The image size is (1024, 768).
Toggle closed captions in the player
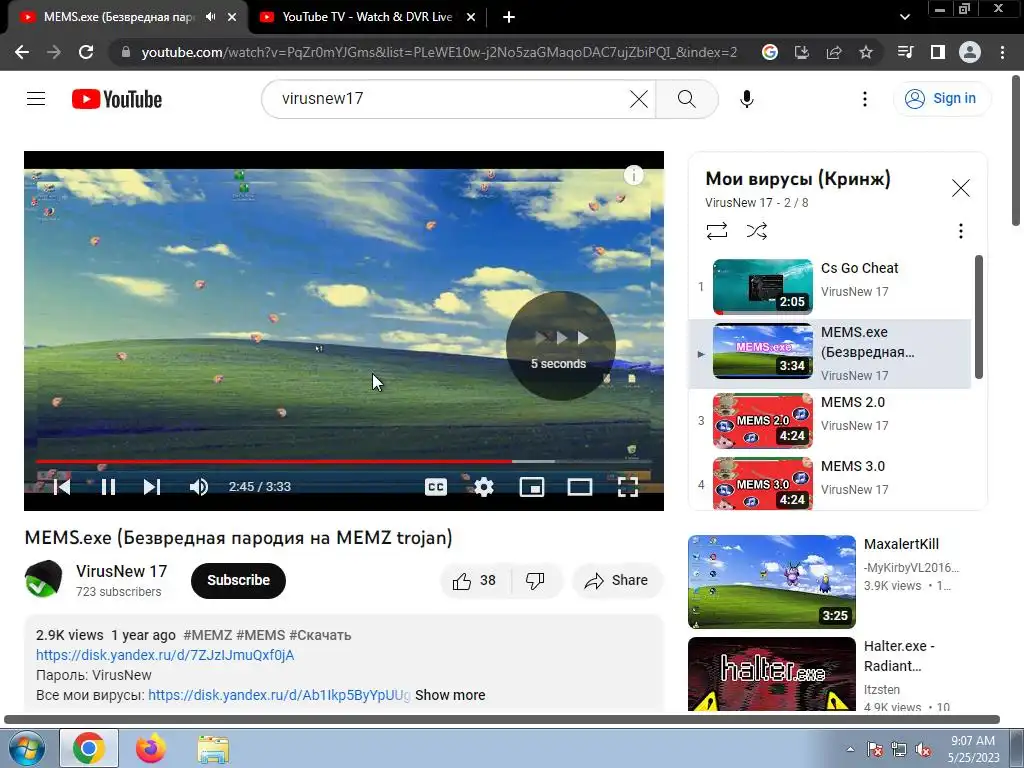coord(436,487)
